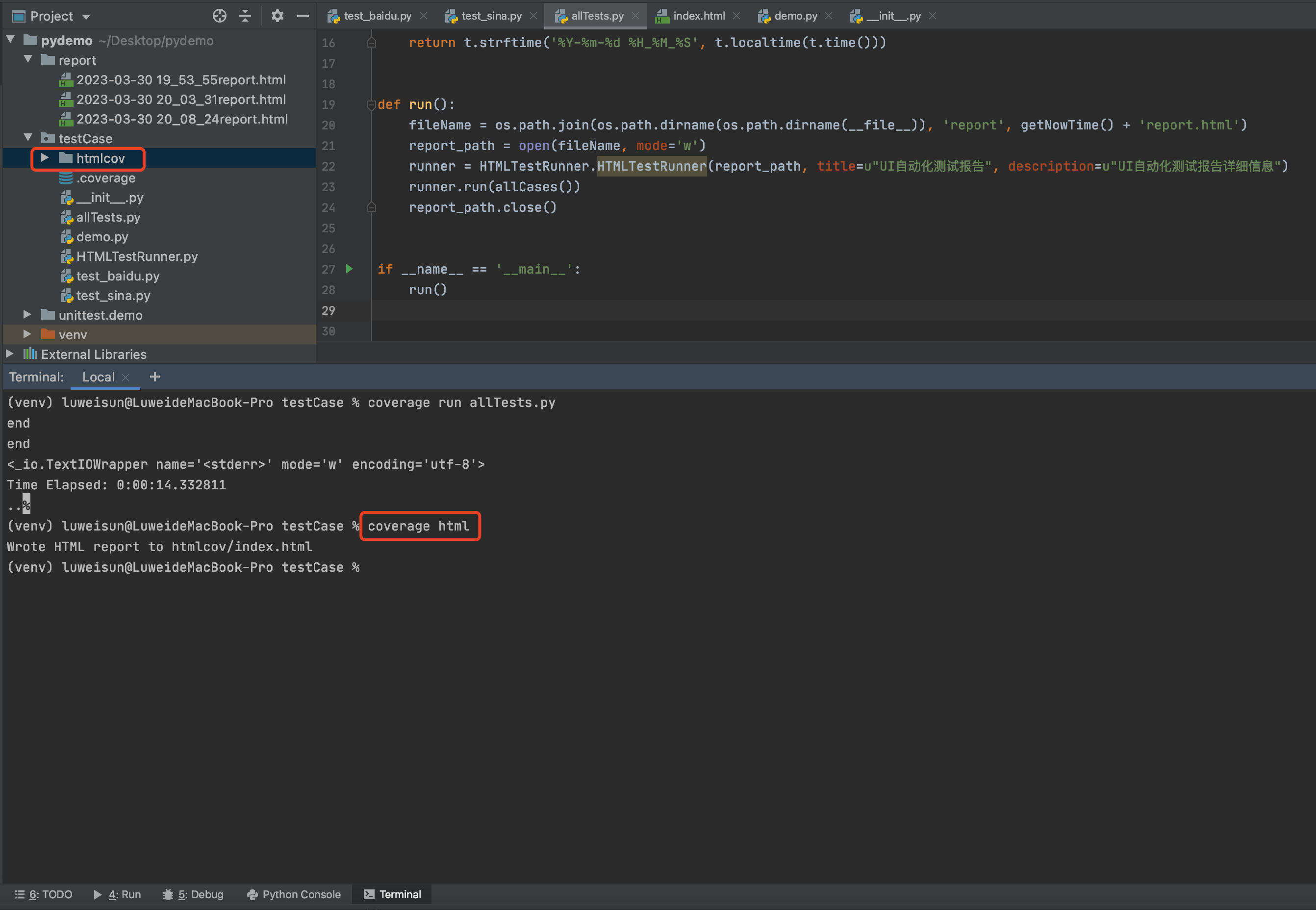Switch to the test_baidu.py editor tab
Viewport: 1316px width, 910px height.
[377, 16]
